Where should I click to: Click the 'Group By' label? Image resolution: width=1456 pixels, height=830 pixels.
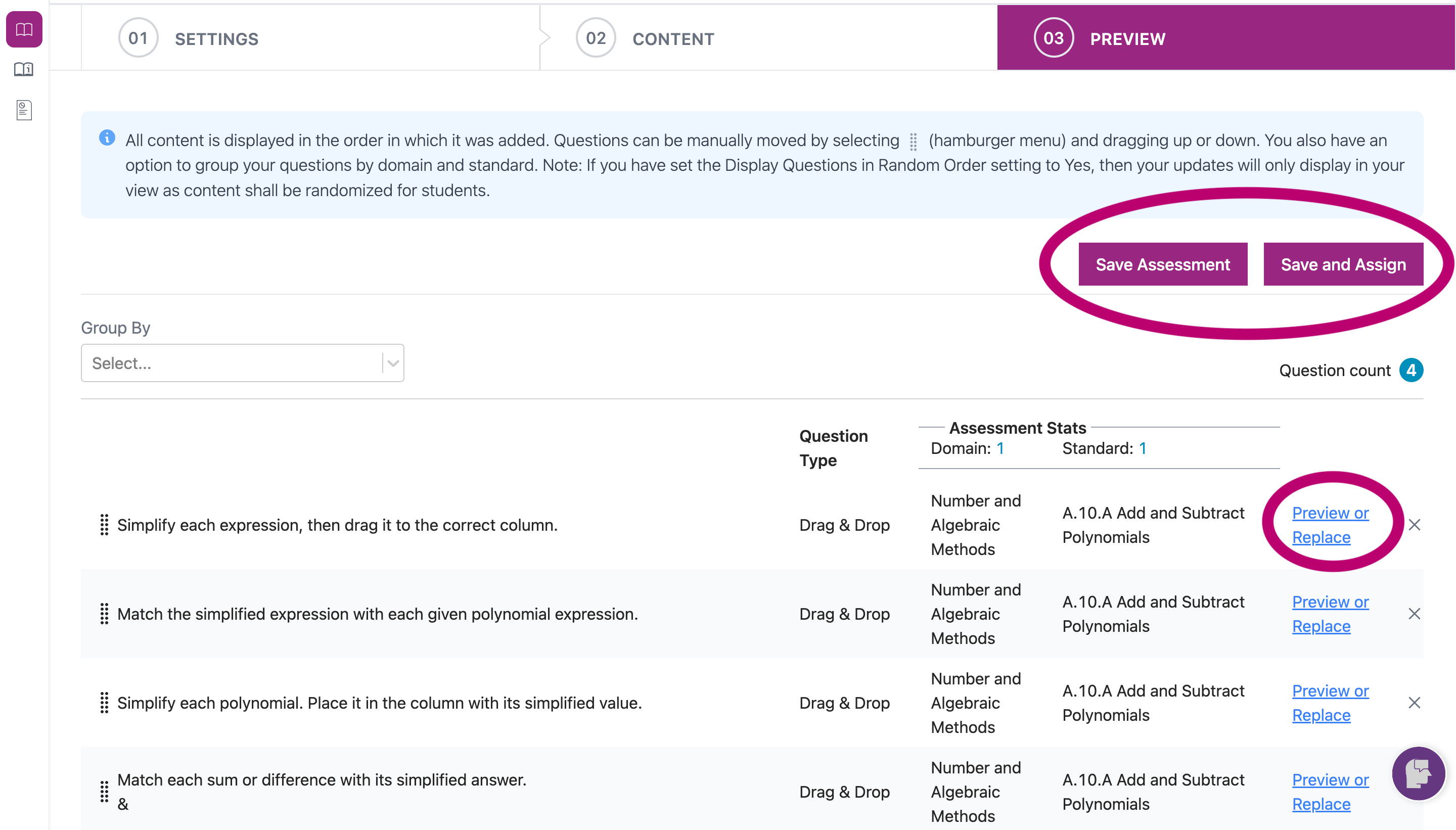click(116, 328)
